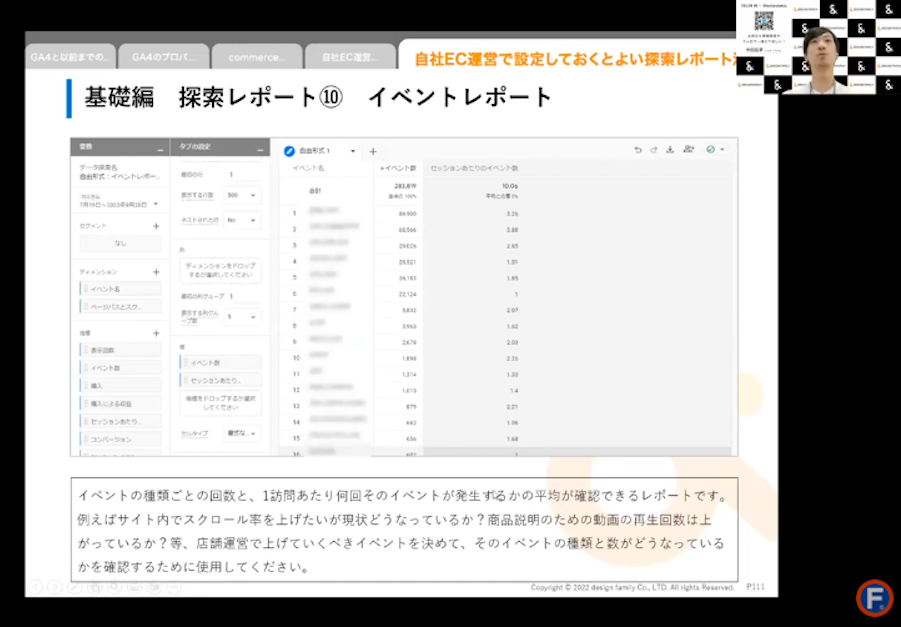This screenshot has height=627, width=901.
Task: Click the ページパスとスク dimension chip
Action: pos(120,307)
